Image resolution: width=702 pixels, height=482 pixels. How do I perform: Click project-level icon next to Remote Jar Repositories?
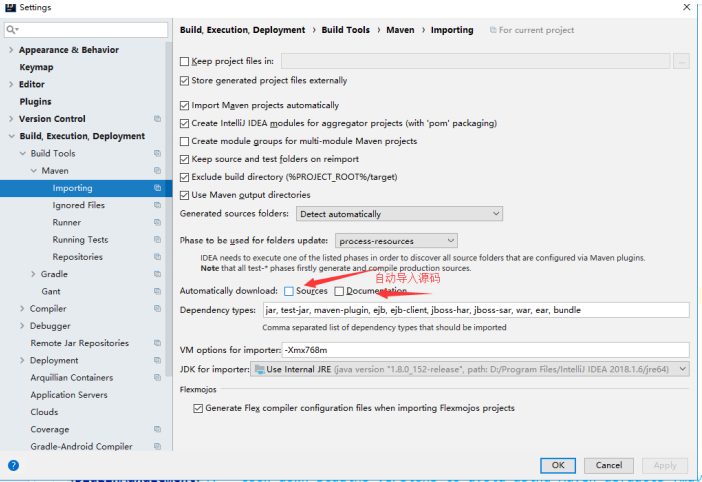pos(157,343)
